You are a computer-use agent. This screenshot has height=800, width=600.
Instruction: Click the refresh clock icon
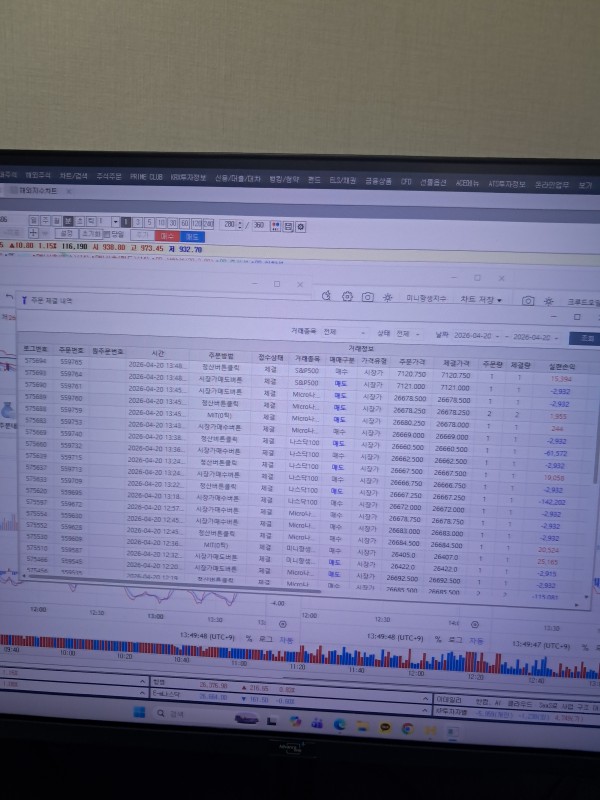point(327,295)
